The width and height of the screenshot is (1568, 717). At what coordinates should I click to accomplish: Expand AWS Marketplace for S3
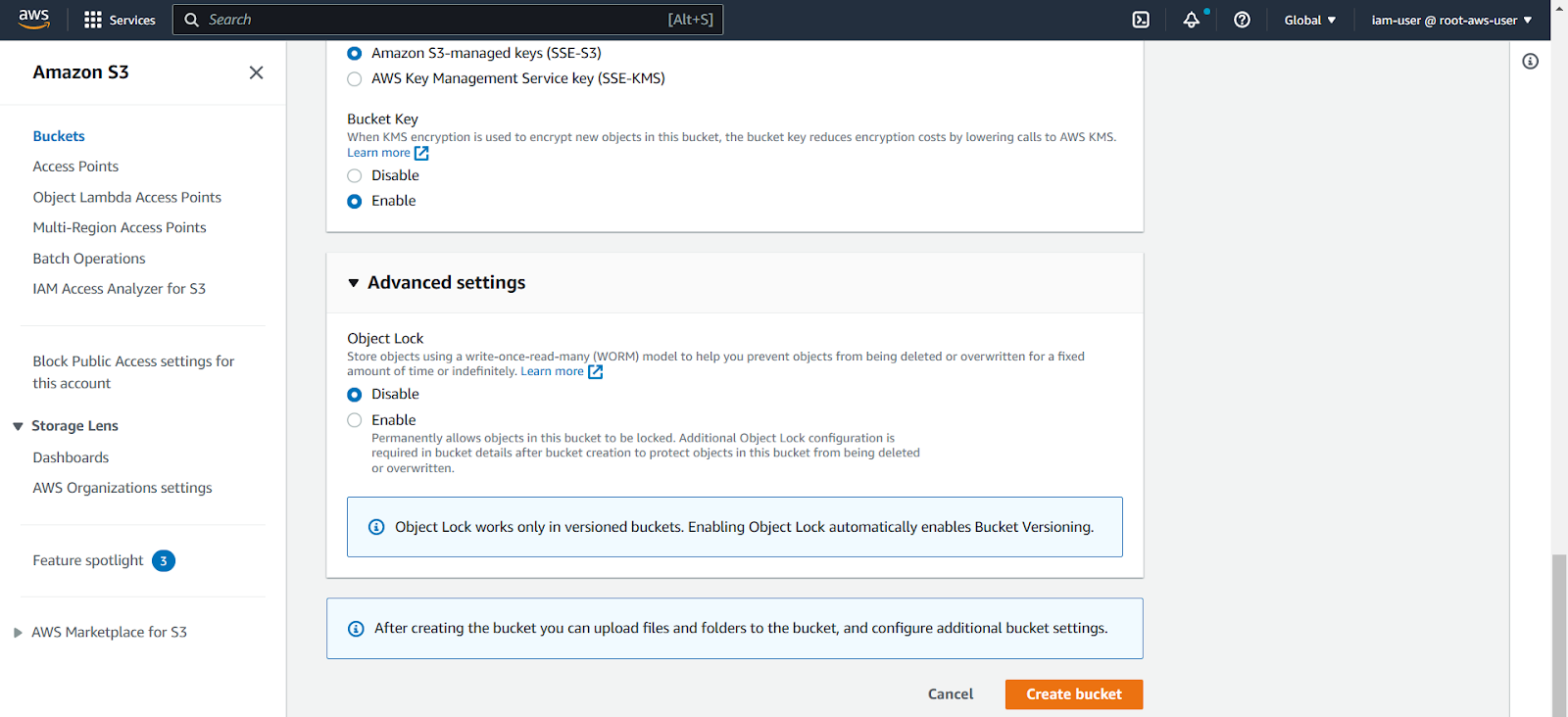(18, 633)
